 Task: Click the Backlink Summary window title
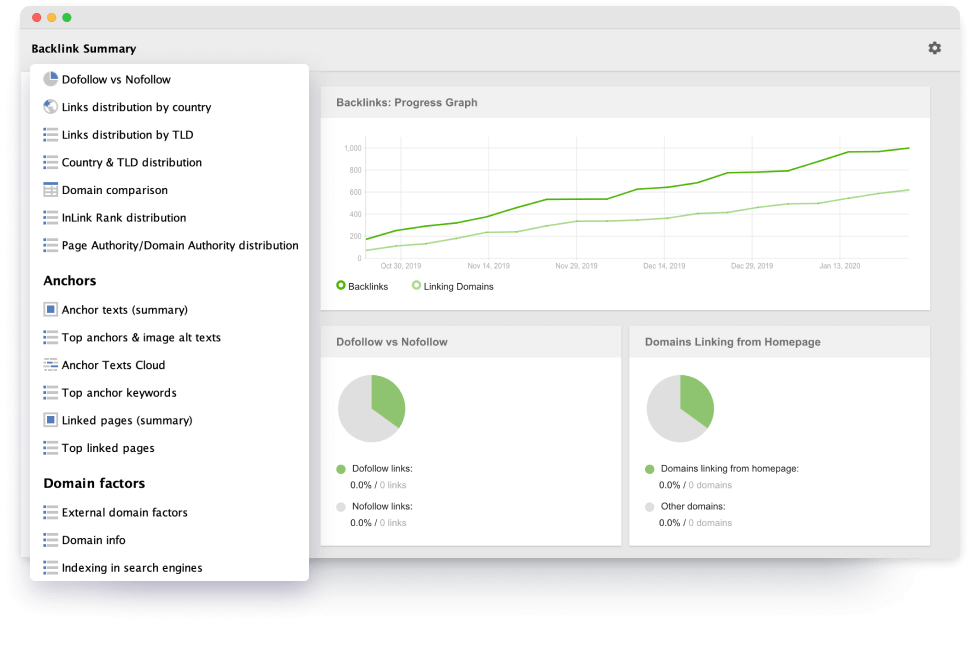click(84, 49)
